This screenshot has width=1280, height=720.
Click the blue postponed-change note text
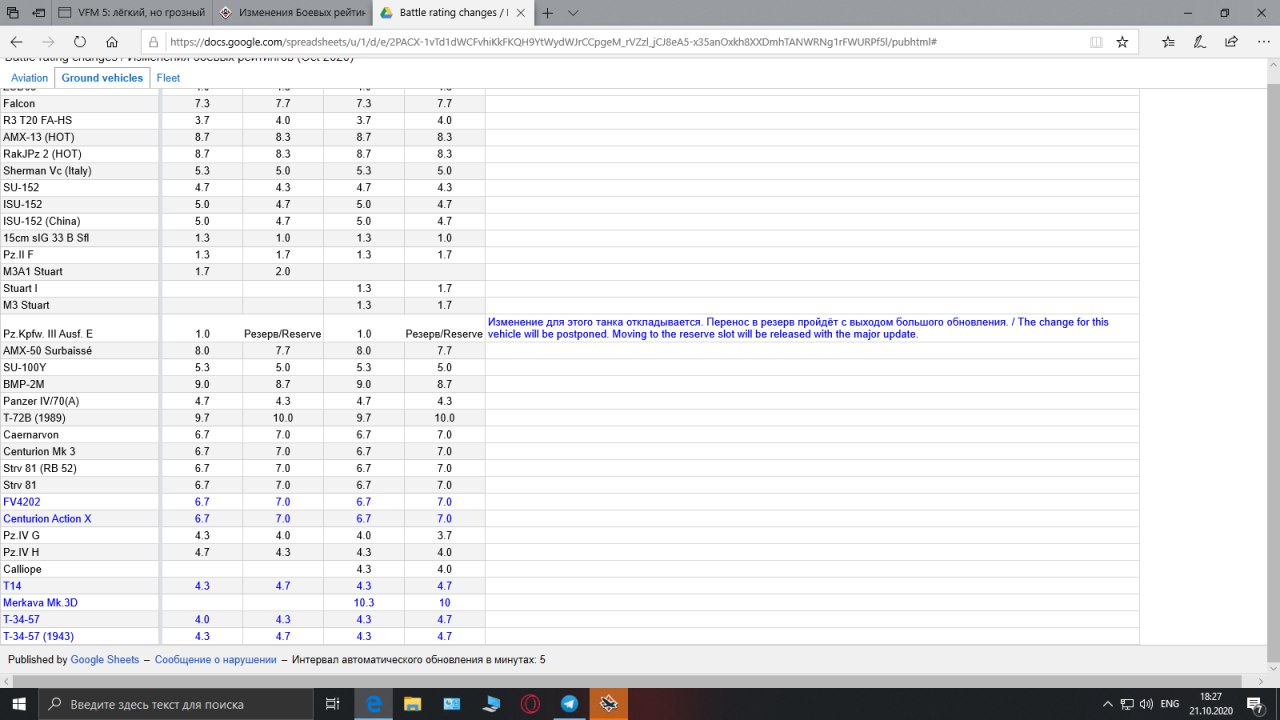pyautogui.click(x=798, y=328)
